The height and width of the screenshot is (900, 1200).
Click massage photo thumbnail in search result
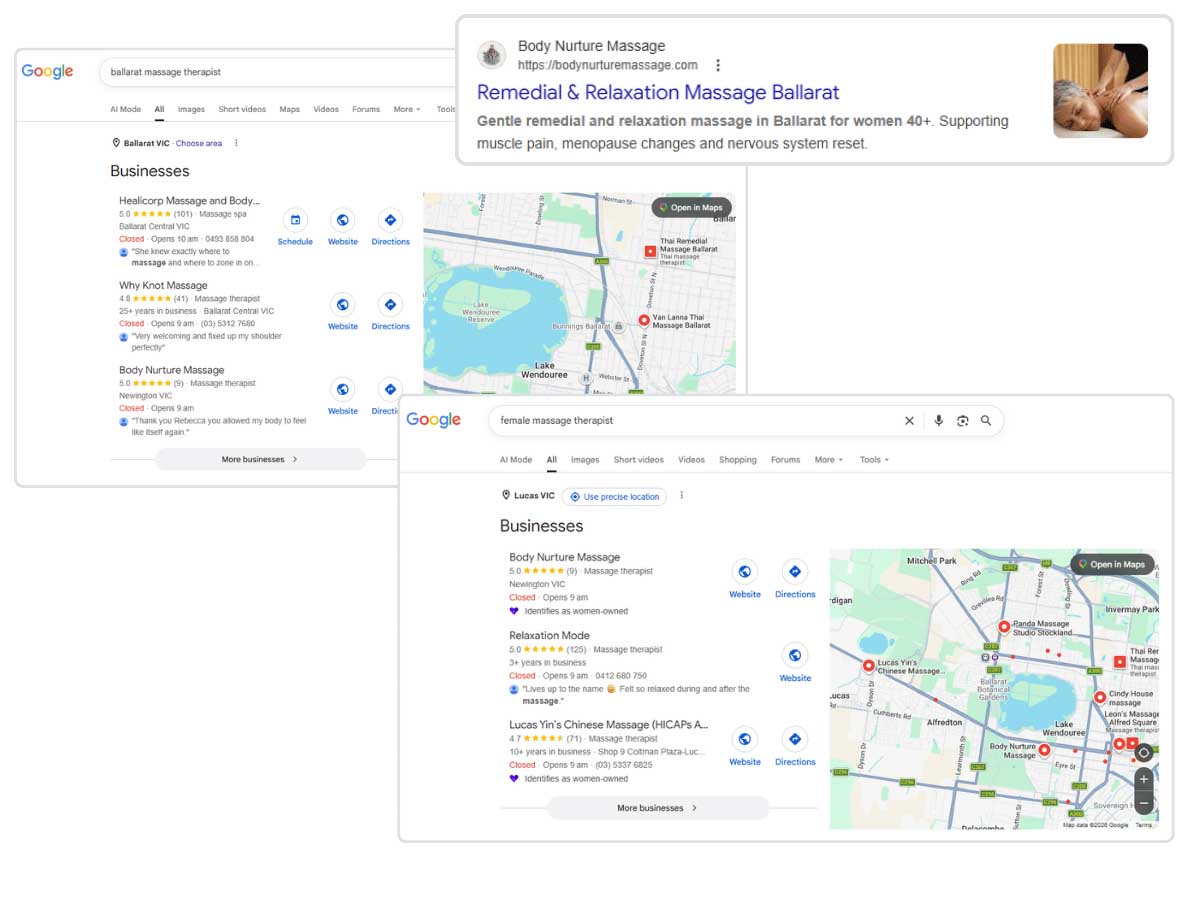point(1100,91)
